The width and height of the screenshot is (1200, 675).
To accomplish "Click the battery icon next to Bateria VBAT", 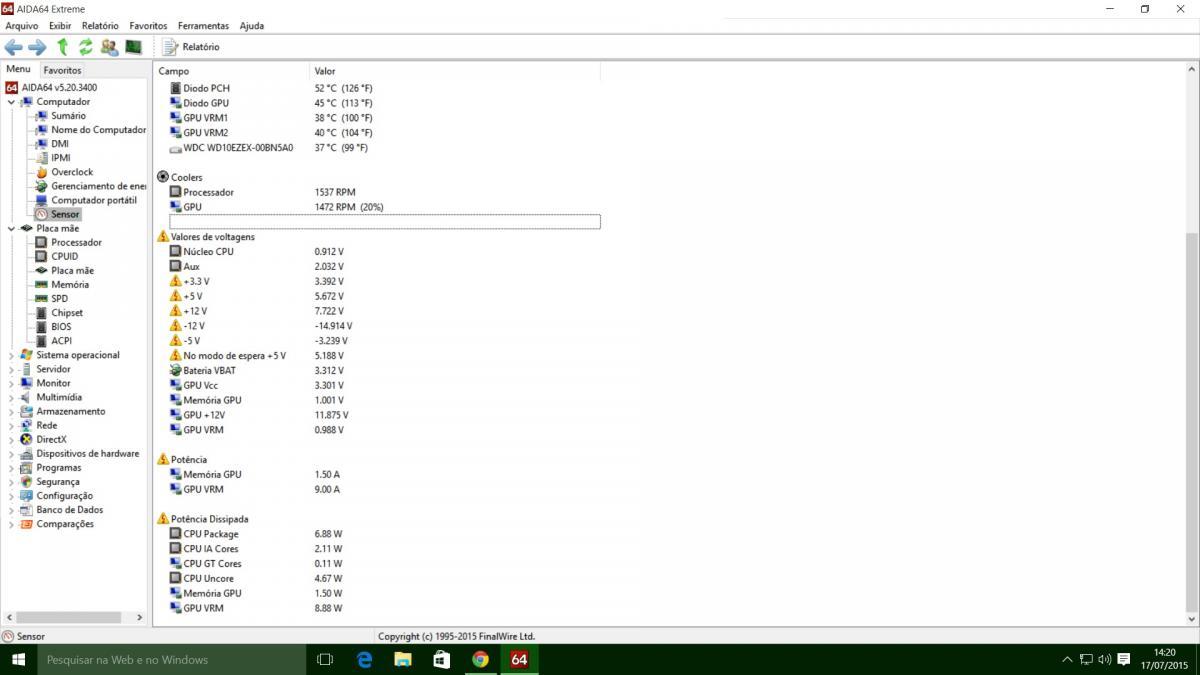I will coord(176,370).
